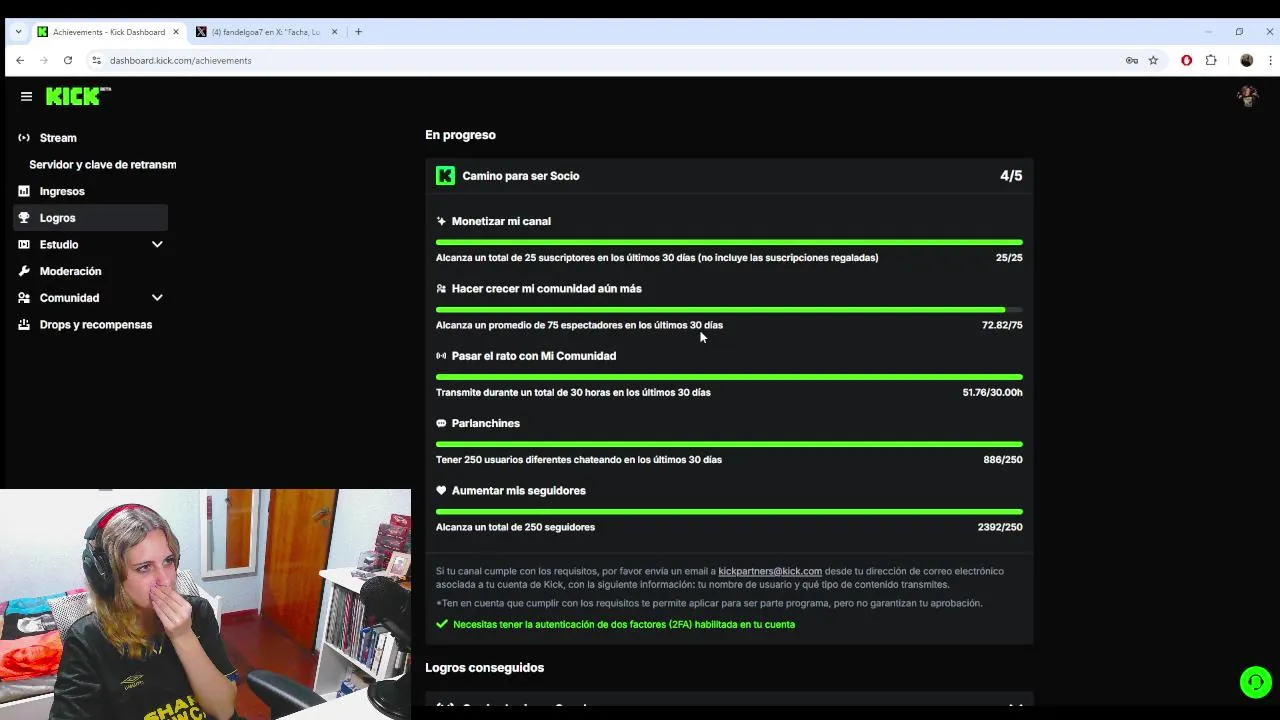Click the Ingresos chart icon
This screenshot has height=720, width=1280.
24,191
